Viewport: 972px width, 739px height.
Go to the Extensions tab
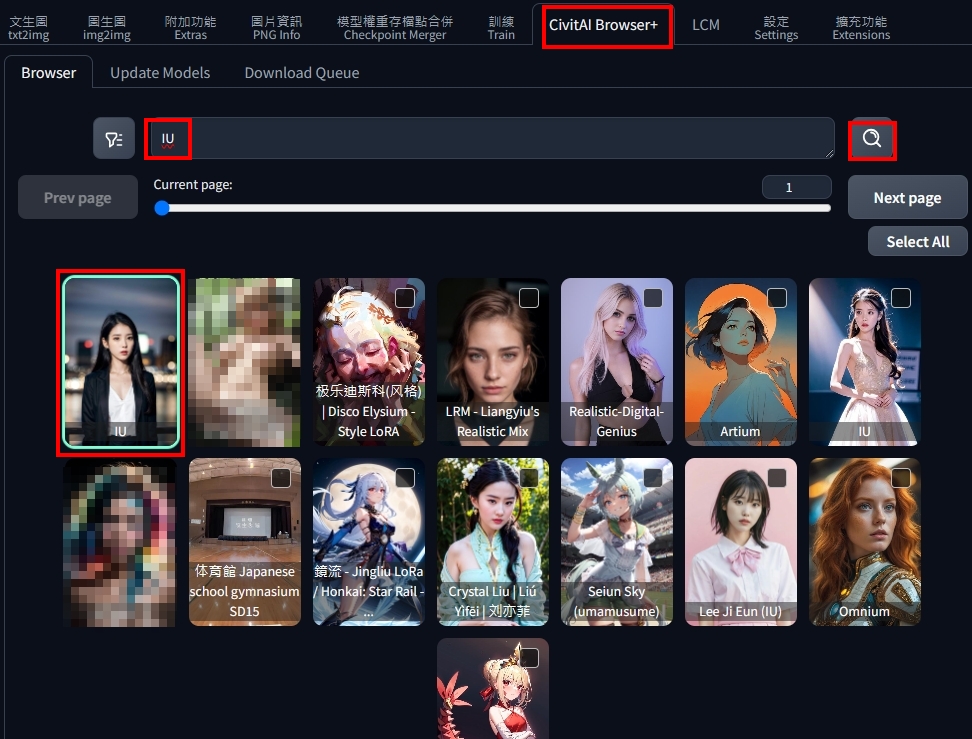860,27
